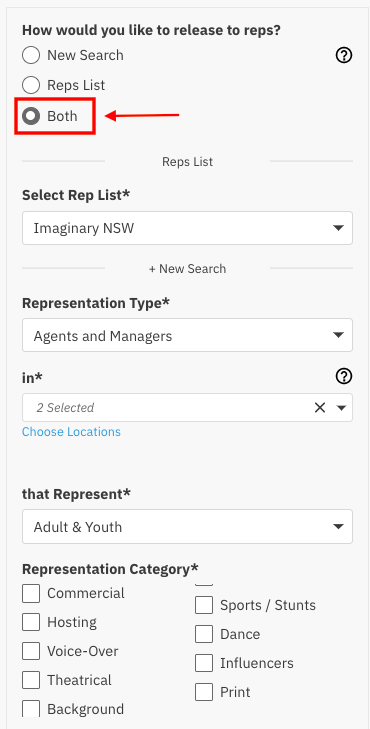Check the Commercial category box
Screen dimensions: 370x729
coord(31,593)
